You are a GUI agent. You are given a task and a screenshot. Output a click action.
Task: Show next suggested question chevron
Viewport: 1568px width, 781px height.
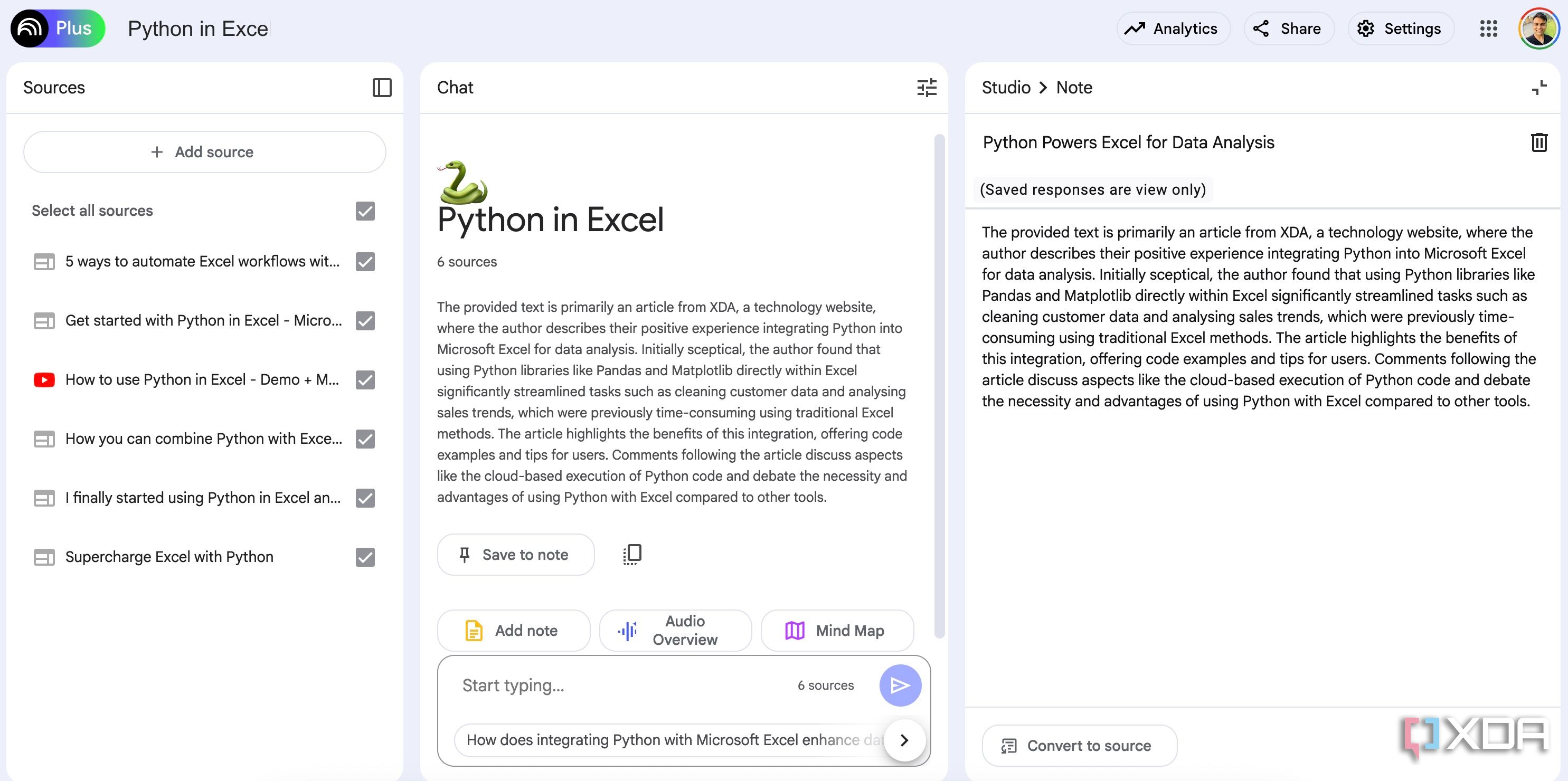click(x=904, y=740)
